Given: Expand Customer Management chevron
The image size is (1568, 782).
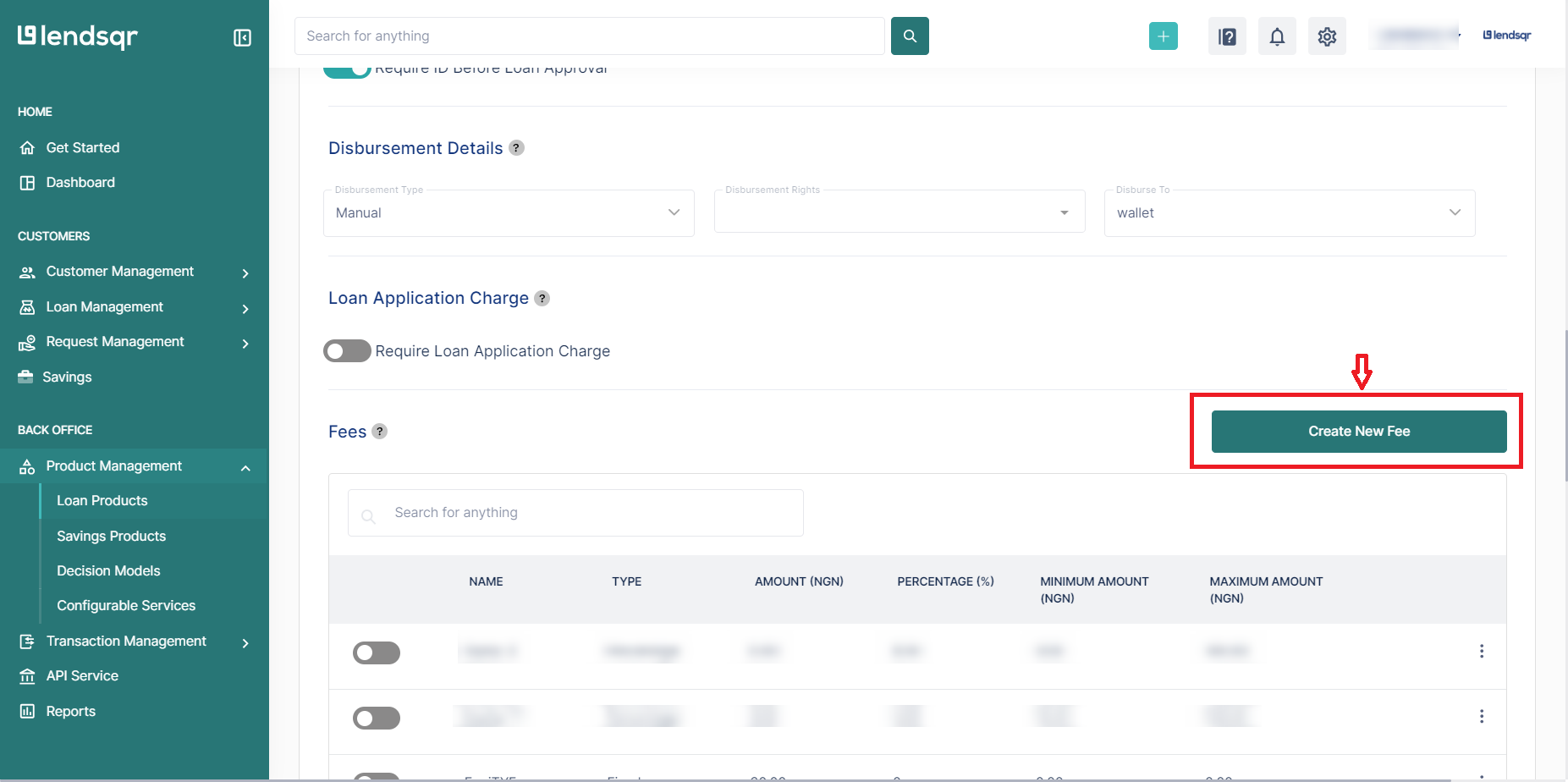Looking at the screenshot, I should tap(245, 273).
